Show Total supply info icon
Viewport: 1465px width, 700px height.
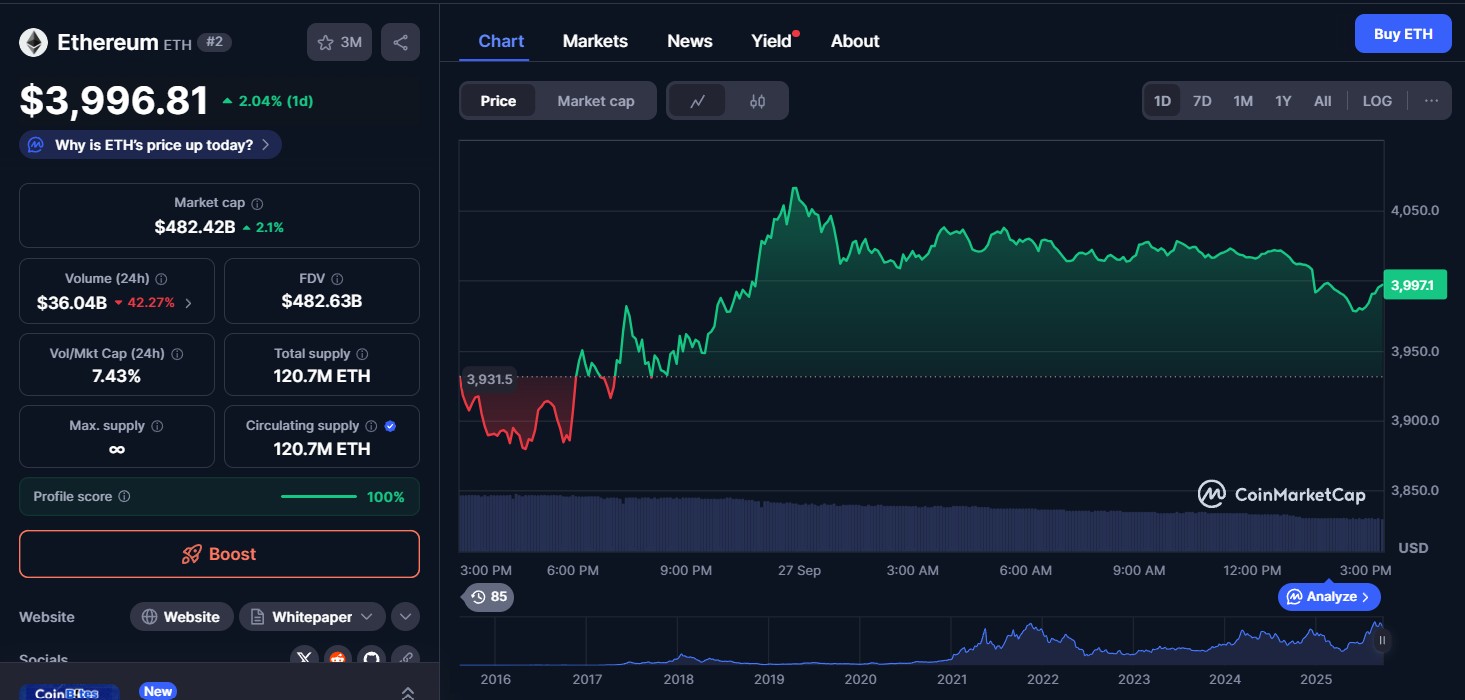(x=362, y=354)
